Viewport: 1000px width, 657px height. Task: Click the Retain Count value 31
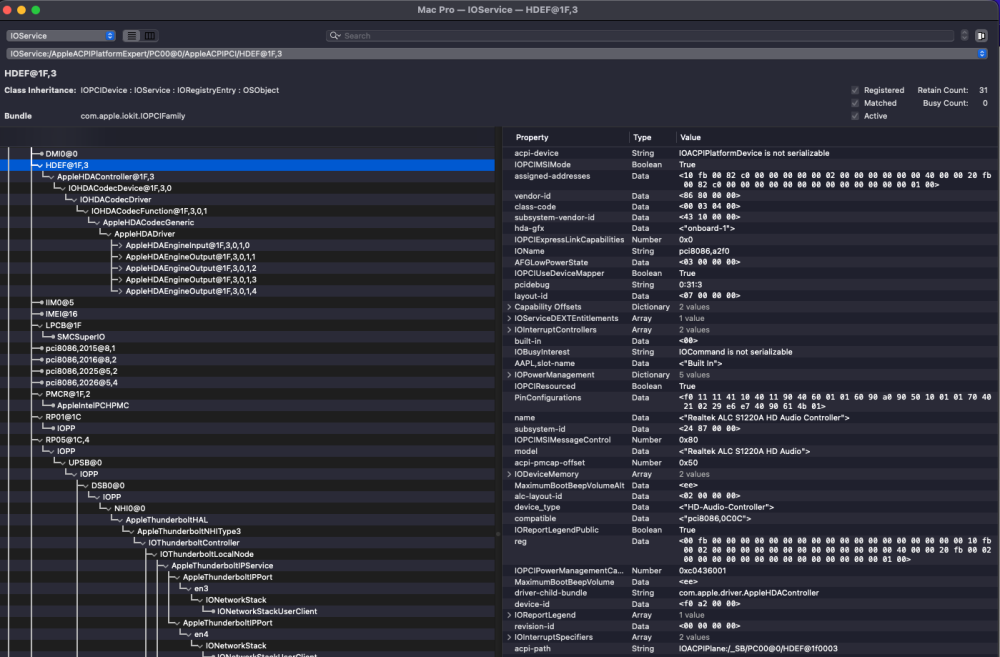983,91
